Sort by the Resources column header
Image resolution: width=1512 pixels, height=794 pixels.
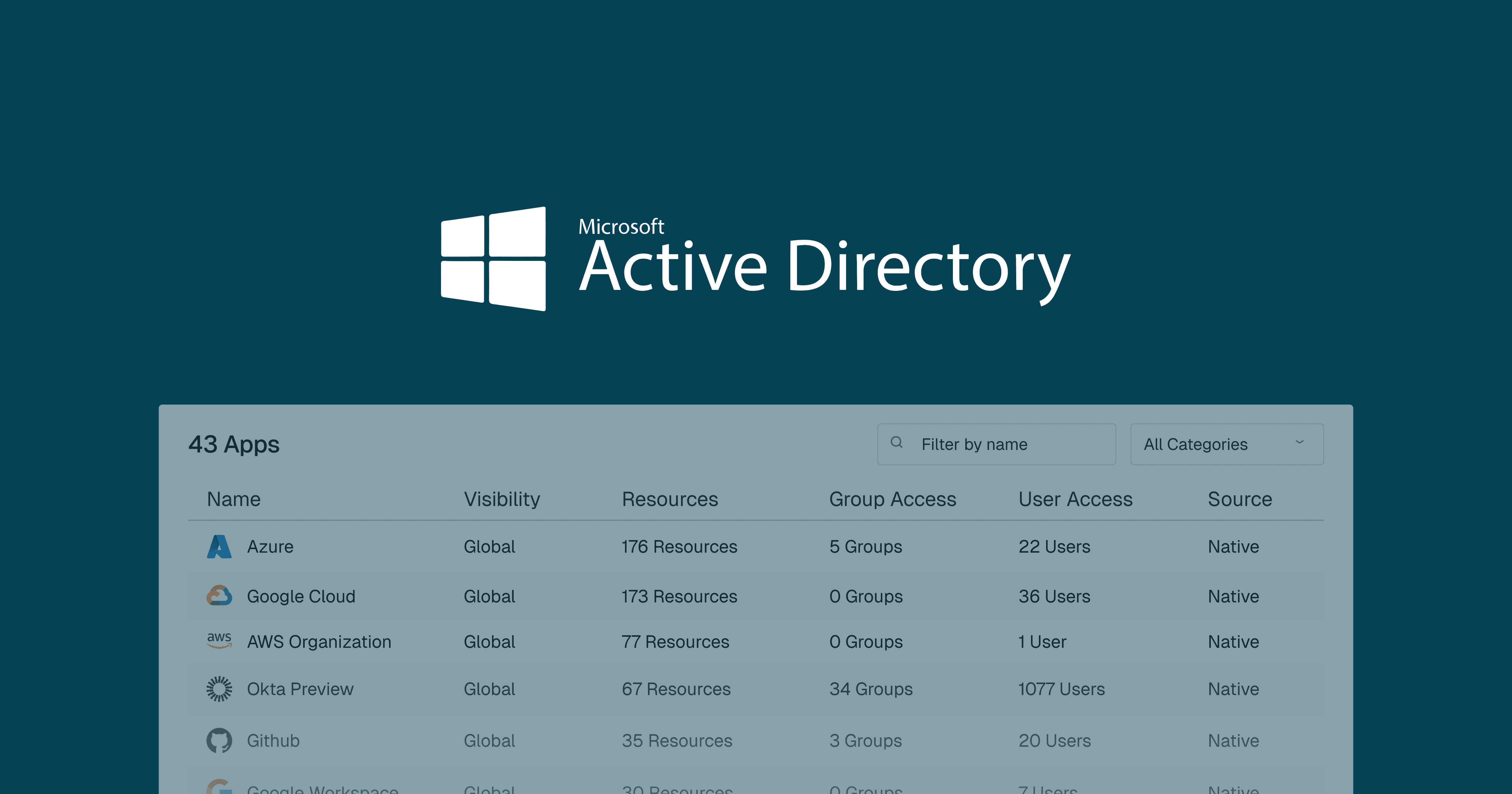[670, 499]
